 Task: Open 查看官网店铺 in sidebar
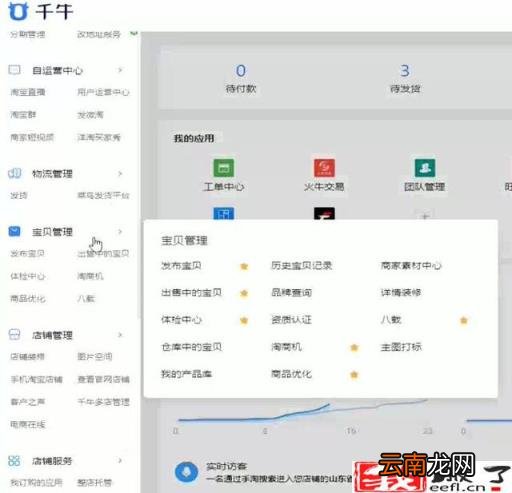[103, 379]
